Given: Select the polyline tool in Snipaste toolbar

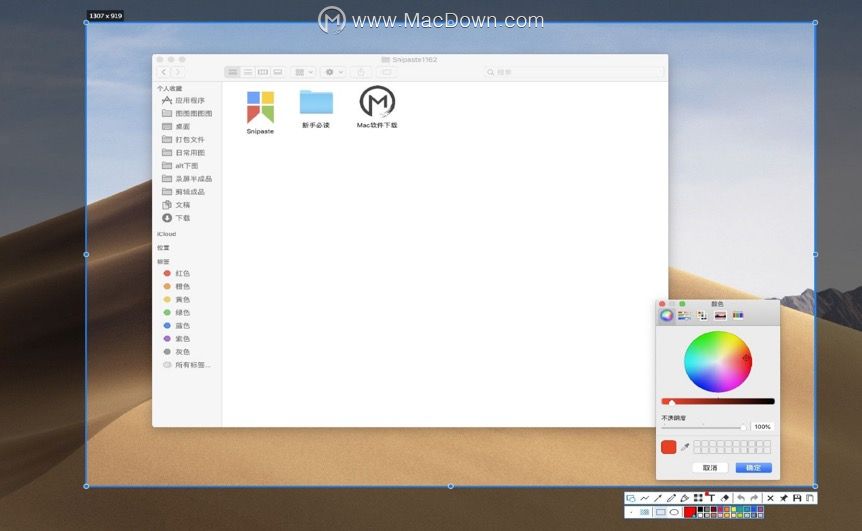Looking at the screenshot, I should [x=645, y=498].
